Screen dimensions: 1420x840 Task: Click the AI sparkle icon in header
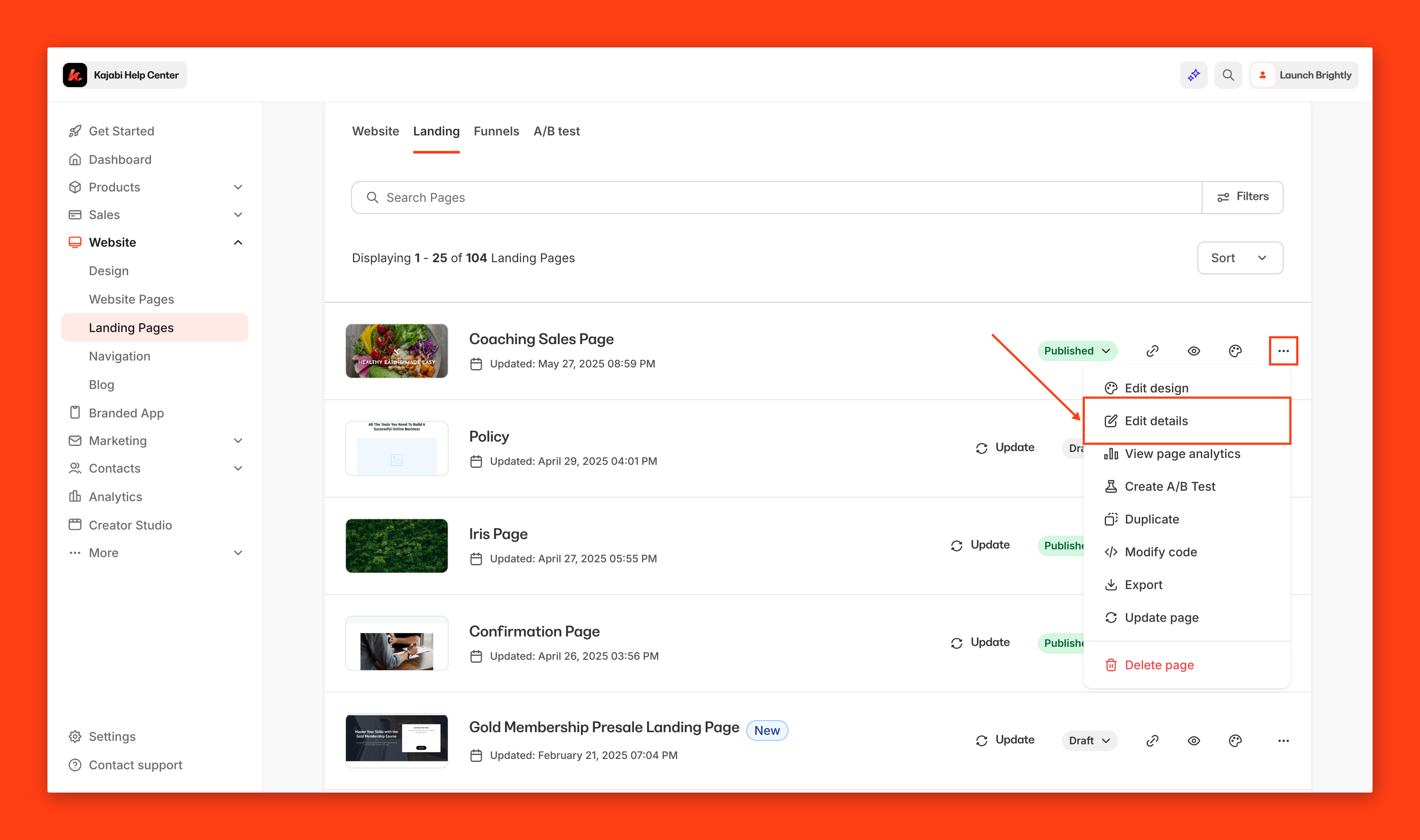point(1194,75)
